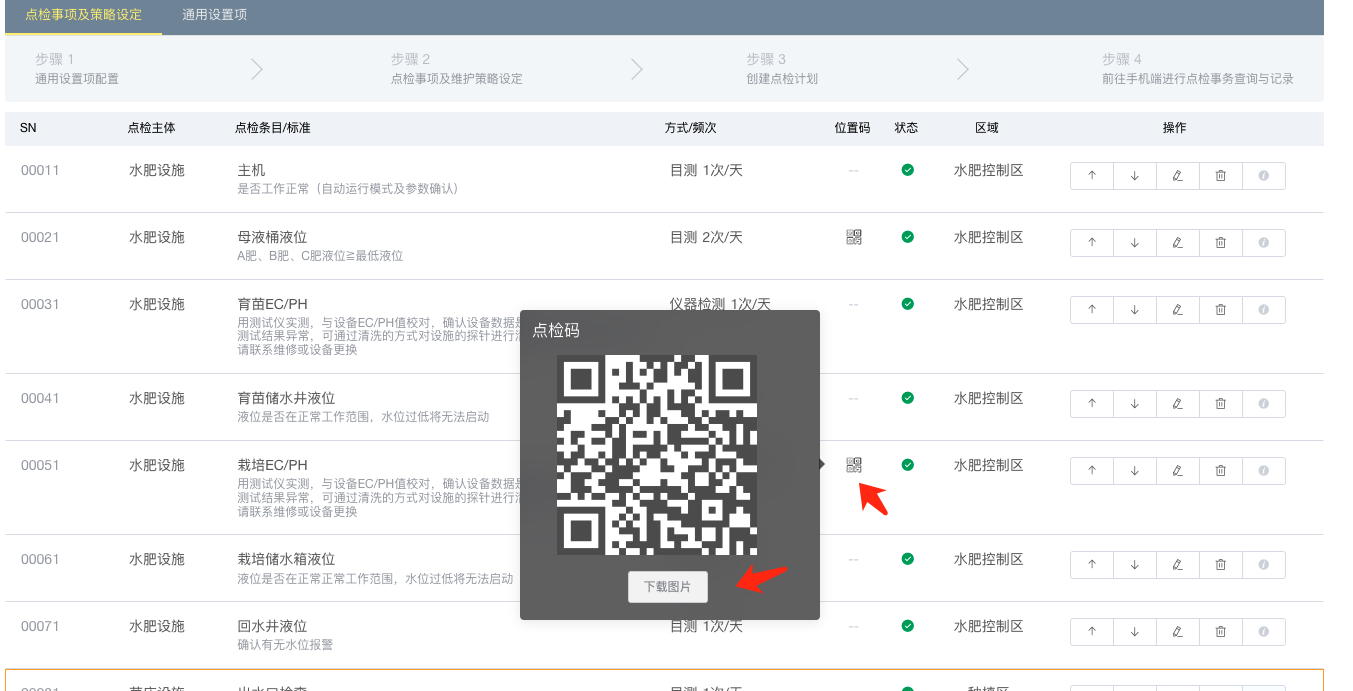Click item name 回水井液位

272,626
